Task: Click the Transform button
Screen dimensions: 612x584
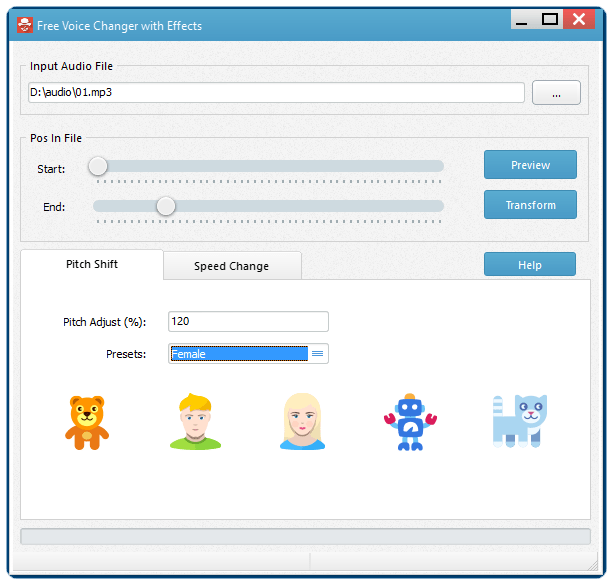Action: 530,205
